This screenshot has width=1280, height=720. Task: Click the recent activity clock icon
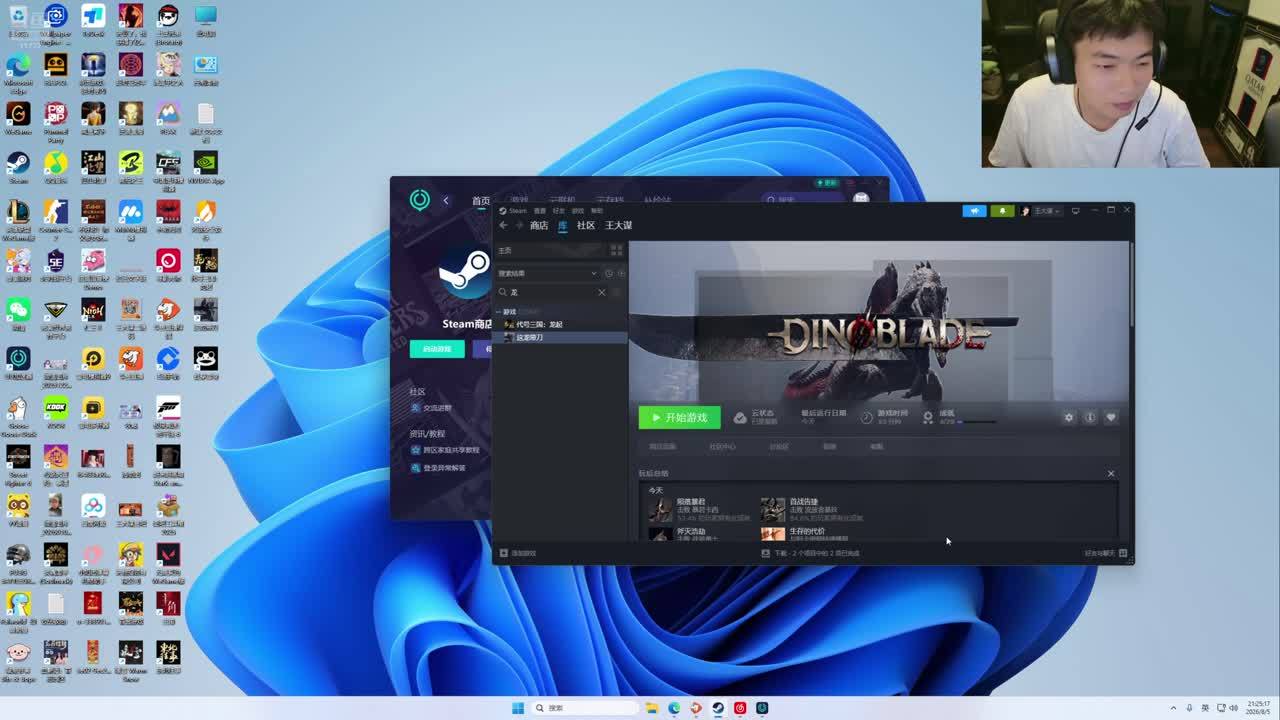[x=608, y=273]
